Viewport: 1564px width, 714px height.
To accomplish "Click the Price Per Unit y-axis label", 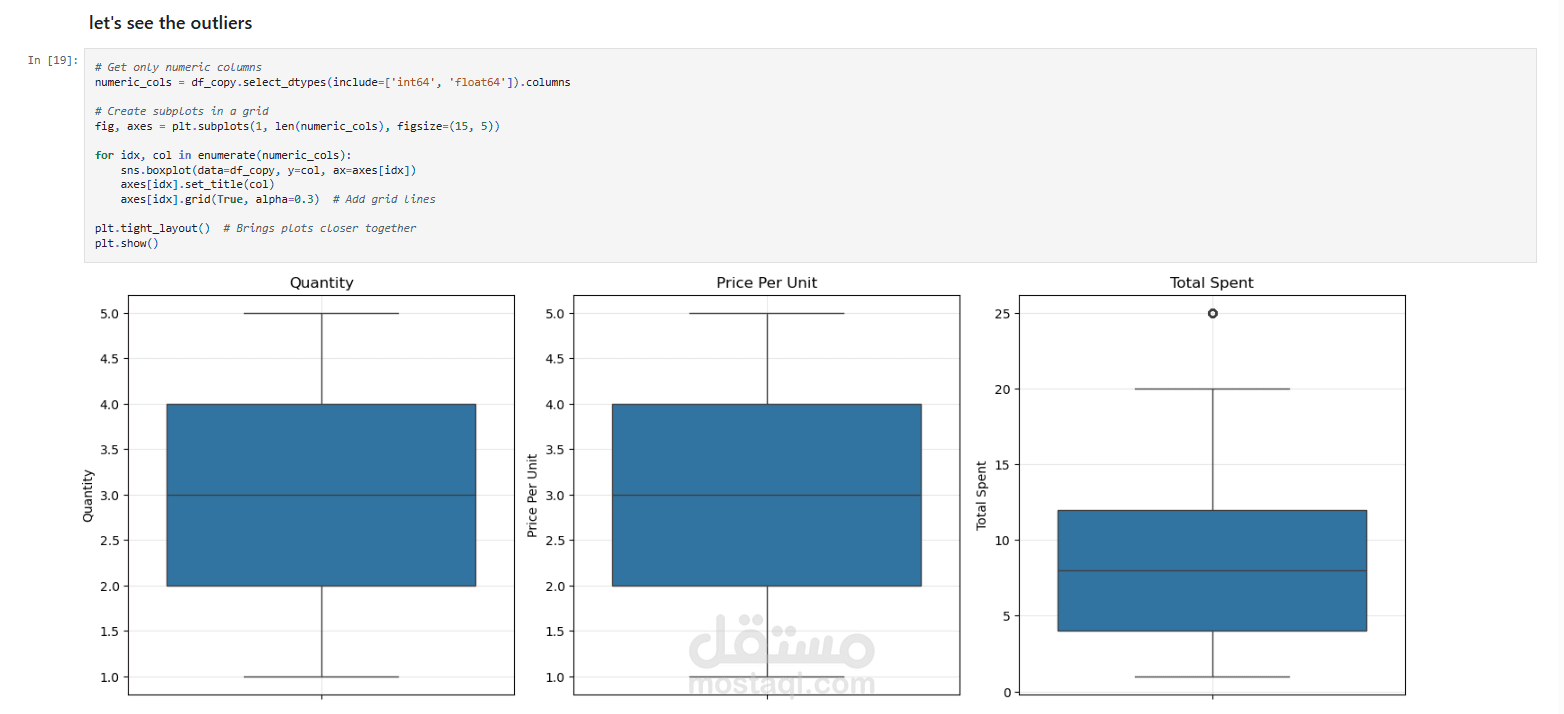I will [533, 495].
